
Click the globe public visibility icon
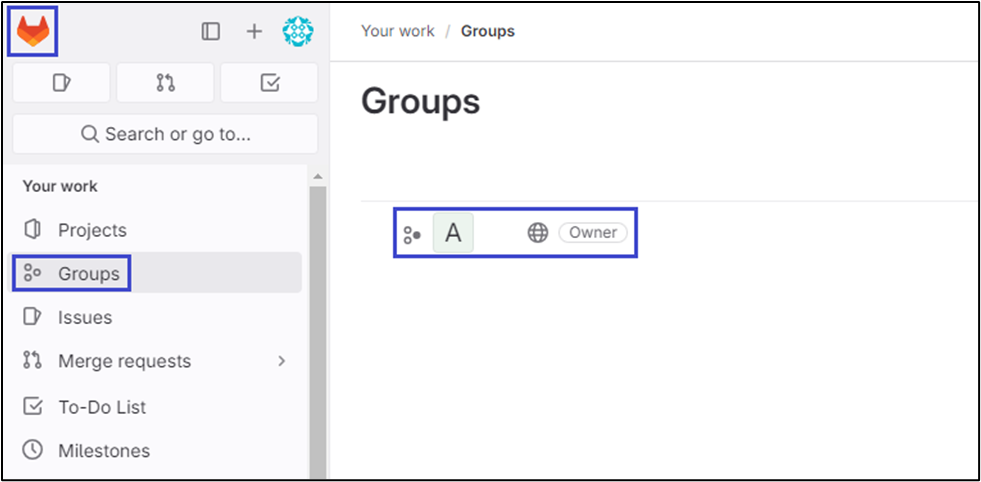tap(538, 233)
